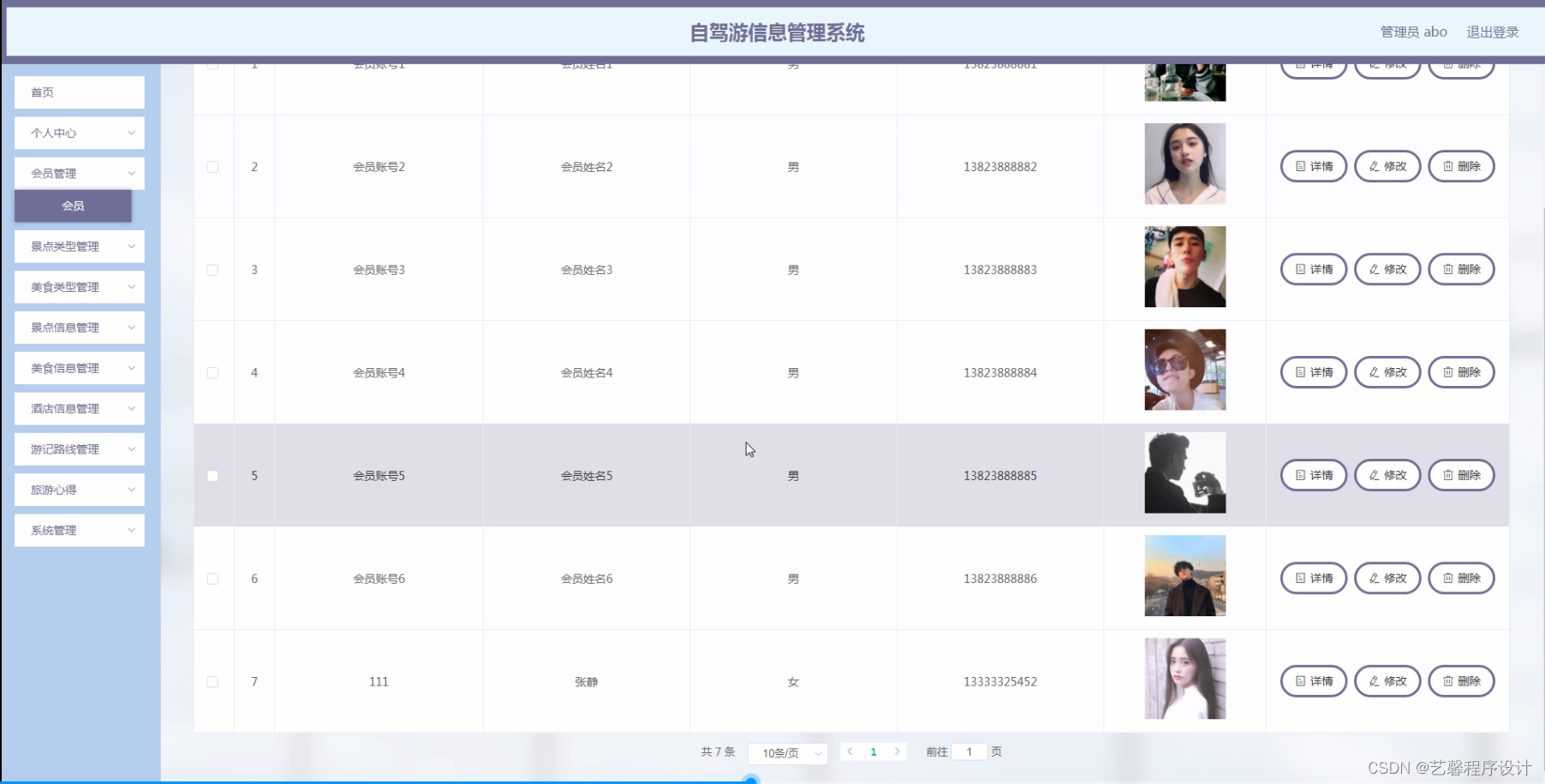Open the 详情 icon button for 会员账号2
Screen dimensions: 1545x784
pyautogui.click(x=1313, y=166)
